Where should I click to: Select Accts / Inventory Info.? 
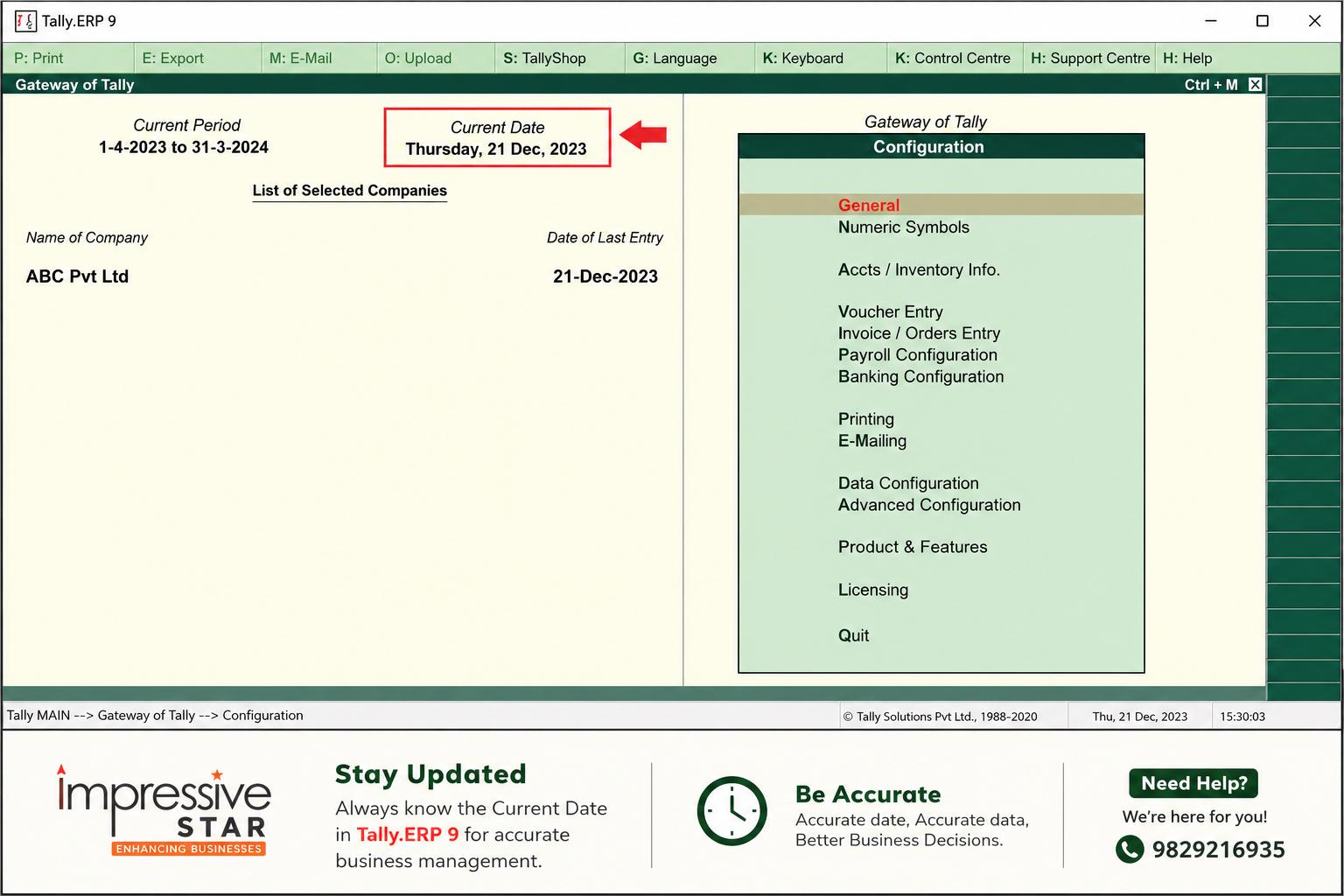919,270
